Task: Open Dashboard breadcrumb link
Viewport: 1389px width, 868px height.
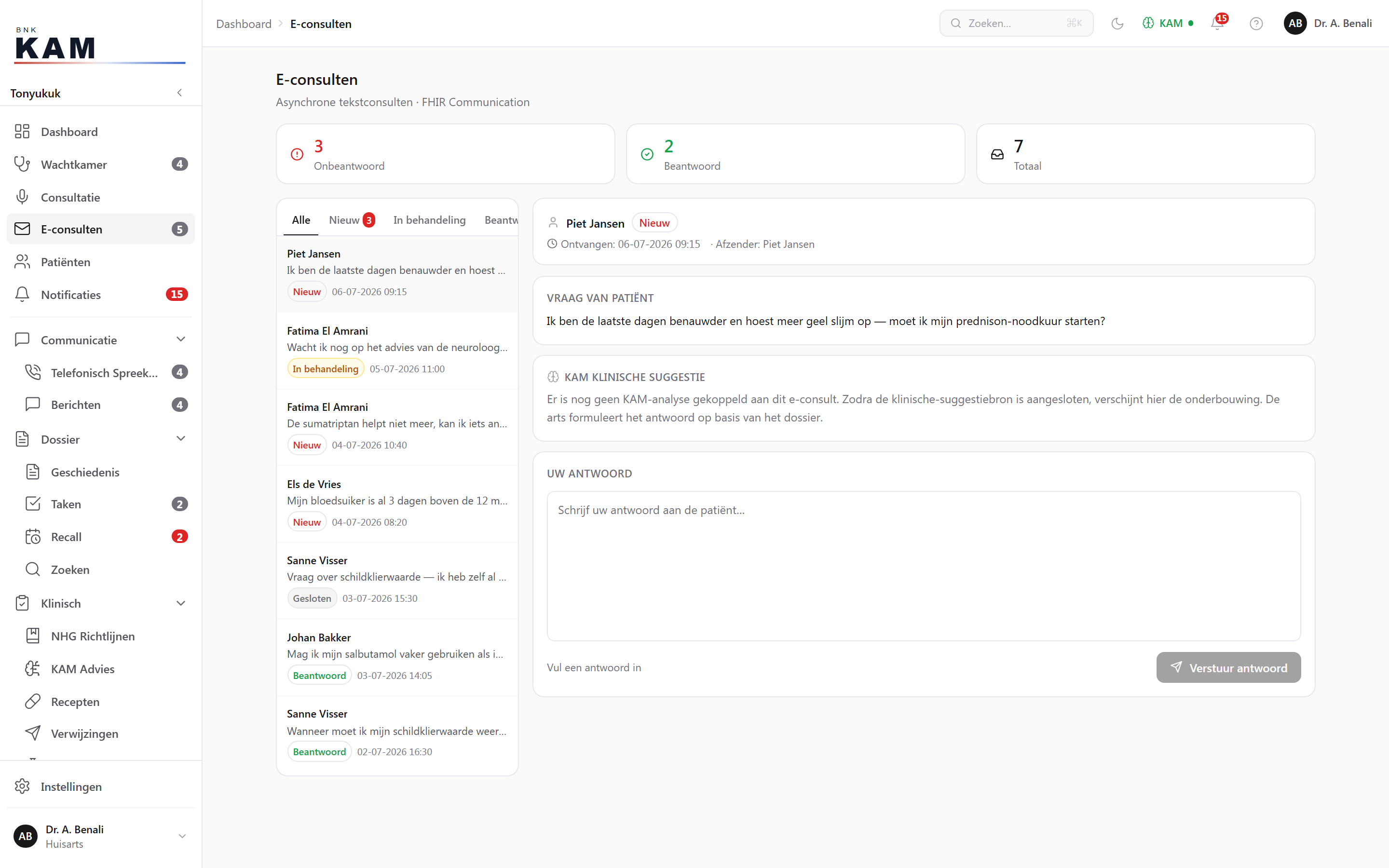Action: [x=244, y=24]
